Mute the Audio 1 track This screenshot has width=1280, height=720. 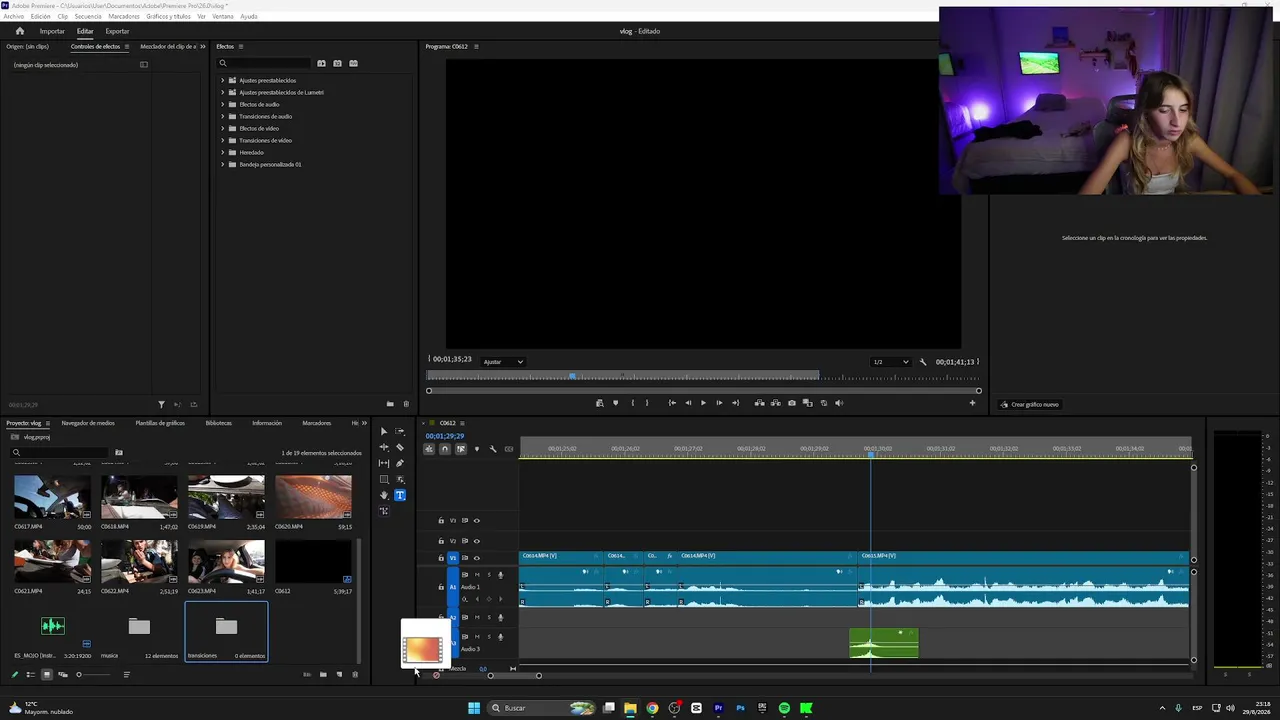477,575
